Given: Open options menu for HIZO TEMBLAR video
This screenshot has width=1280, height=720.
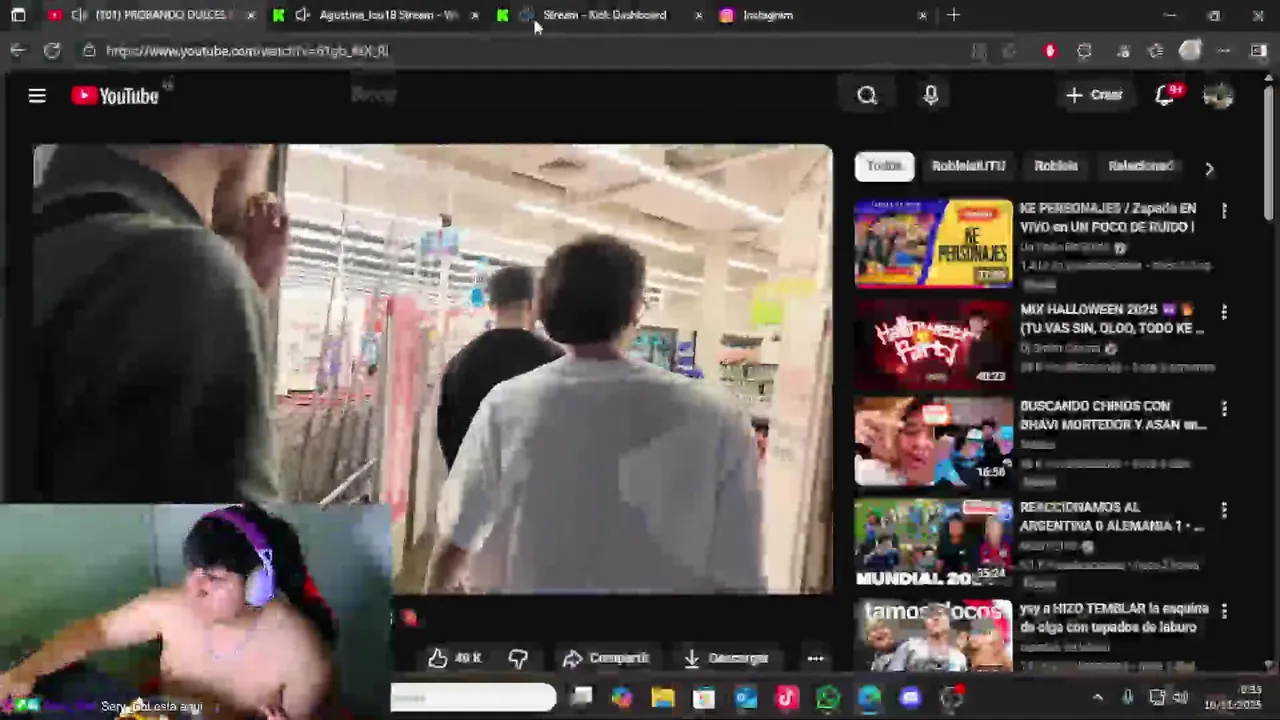Looking at the screenshot, I should click(1224, 610).
